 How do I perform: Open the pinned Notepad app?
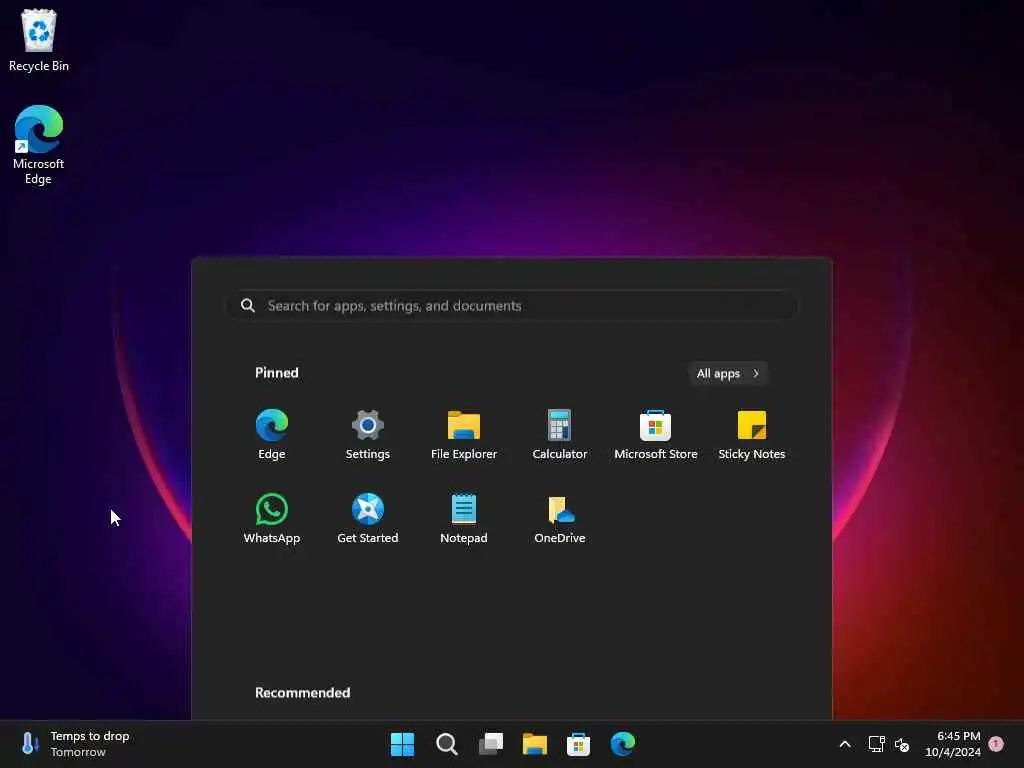[464, 519]
